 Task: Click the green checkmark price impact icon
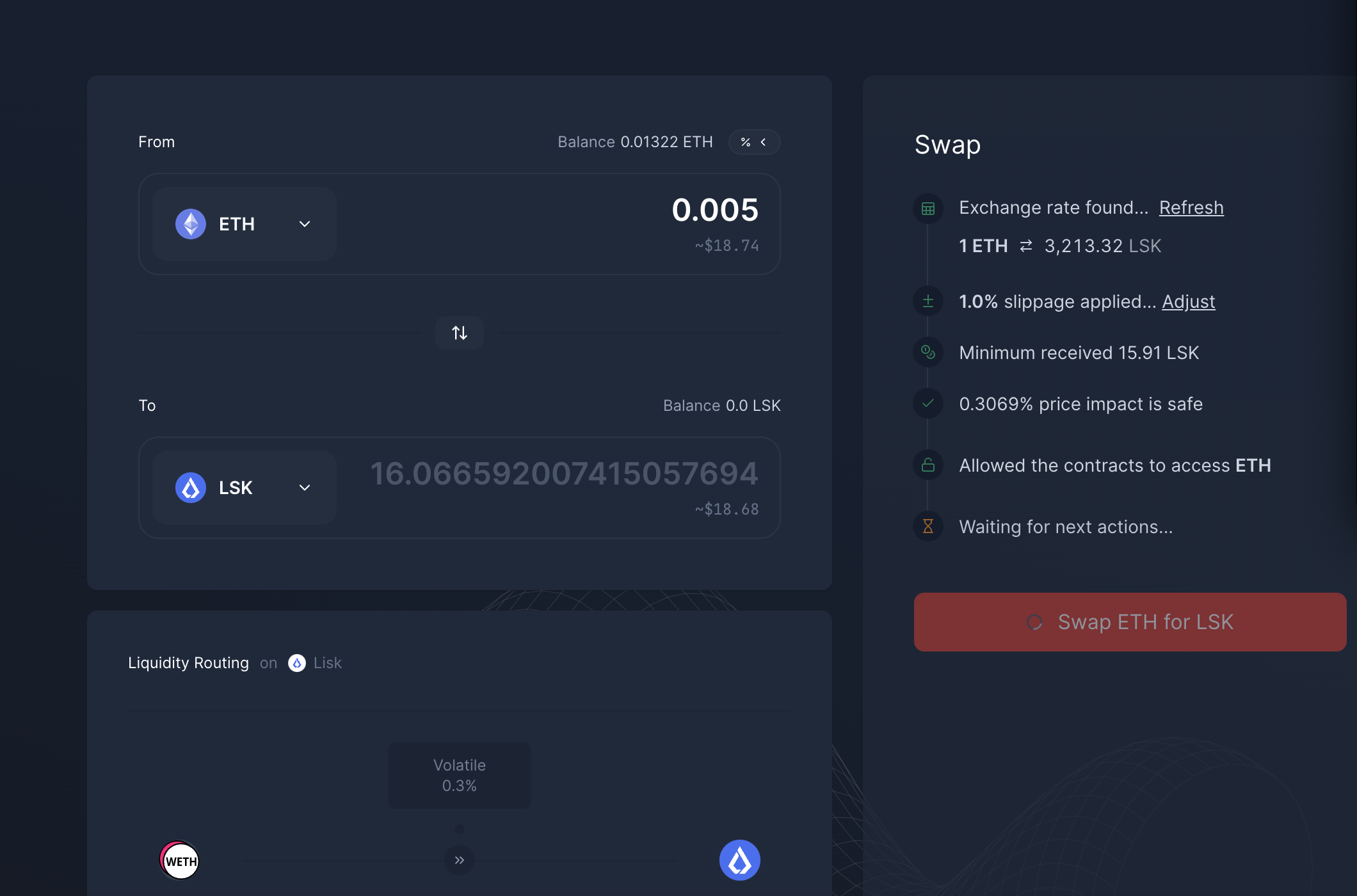point(927,404)
